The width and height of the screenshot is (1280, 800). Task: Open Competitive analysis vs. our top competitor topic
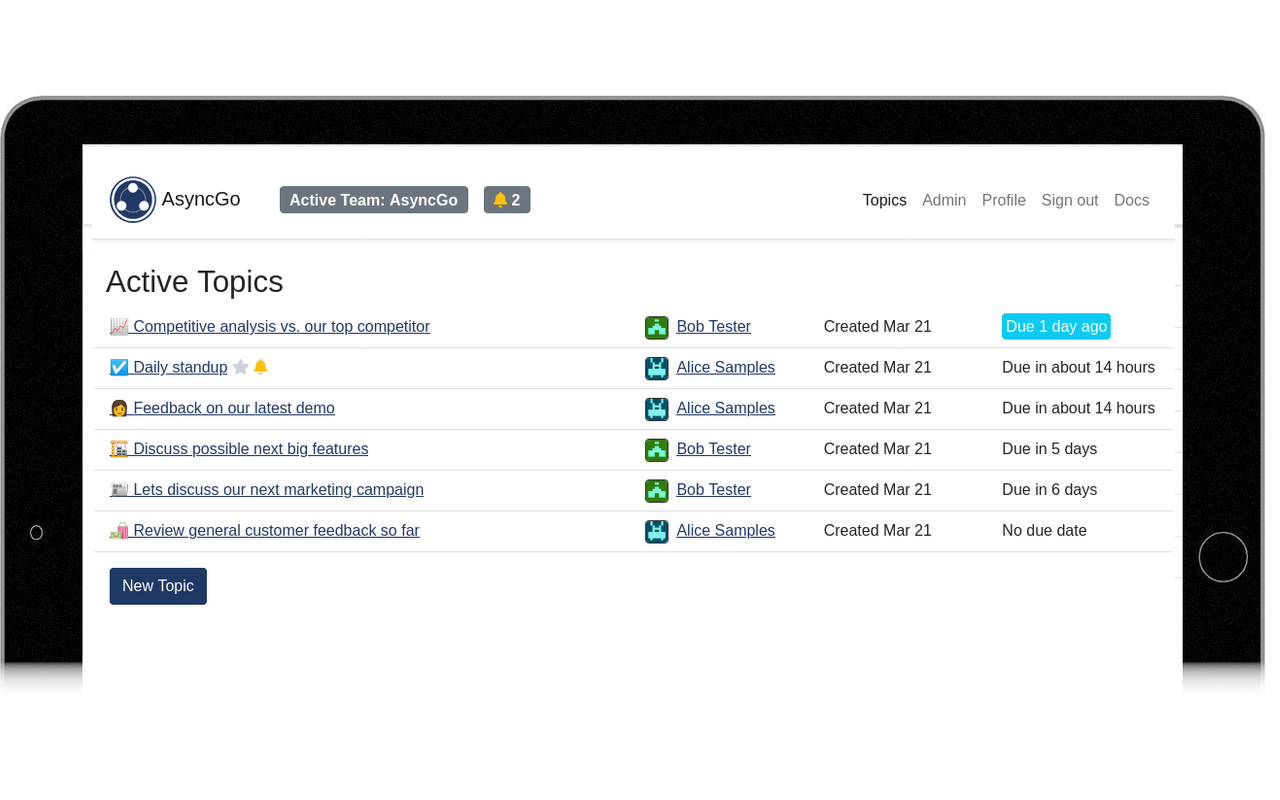point(270,327)
